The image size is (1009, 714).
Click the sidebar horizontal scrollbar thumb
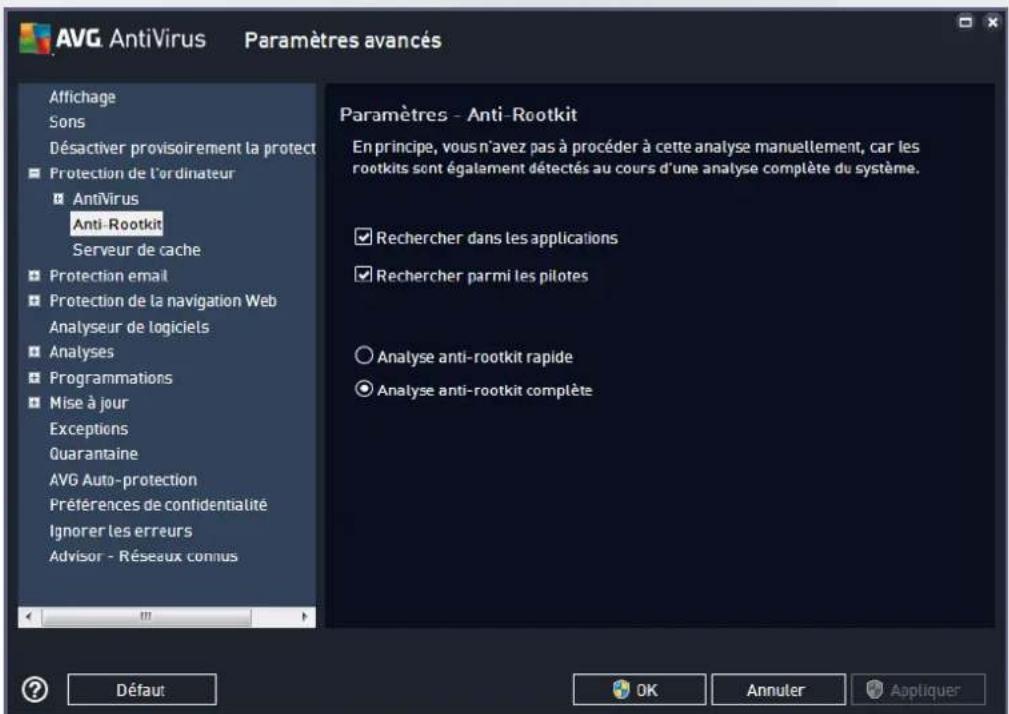coord(146,617)
